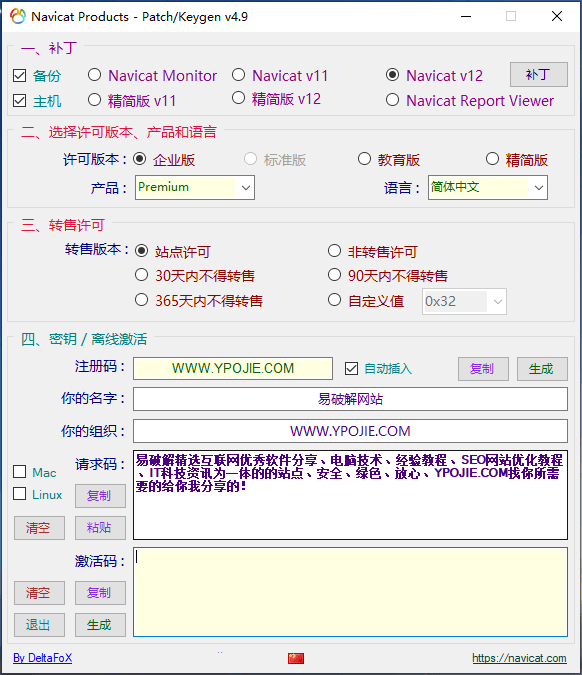Screen dimensions: 582x675
Task: Toggle the Linux checkbox
Action: pyautogui.click(x=19, y=494)
